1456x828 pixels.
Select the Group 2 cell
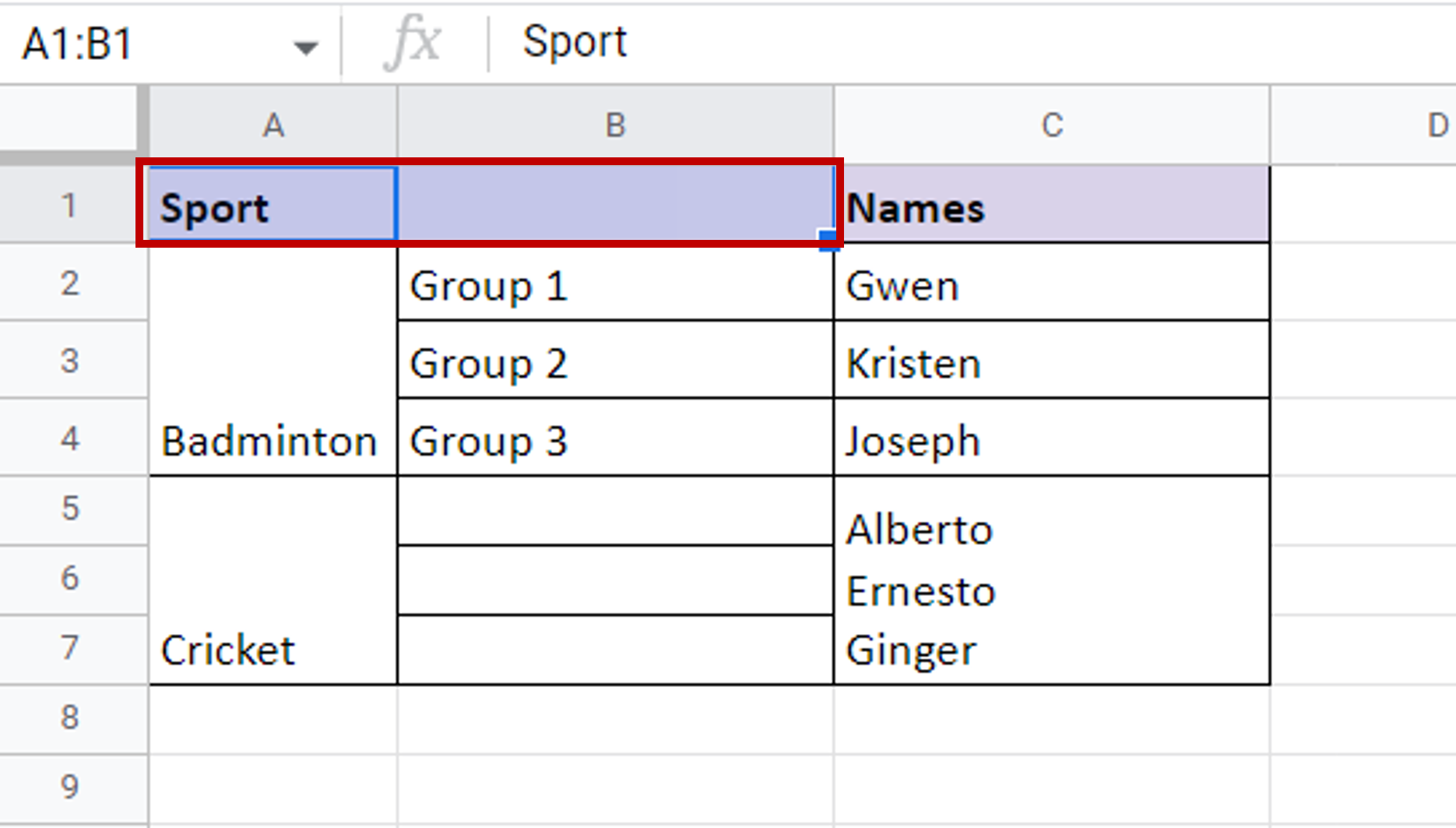coord(615,362)
